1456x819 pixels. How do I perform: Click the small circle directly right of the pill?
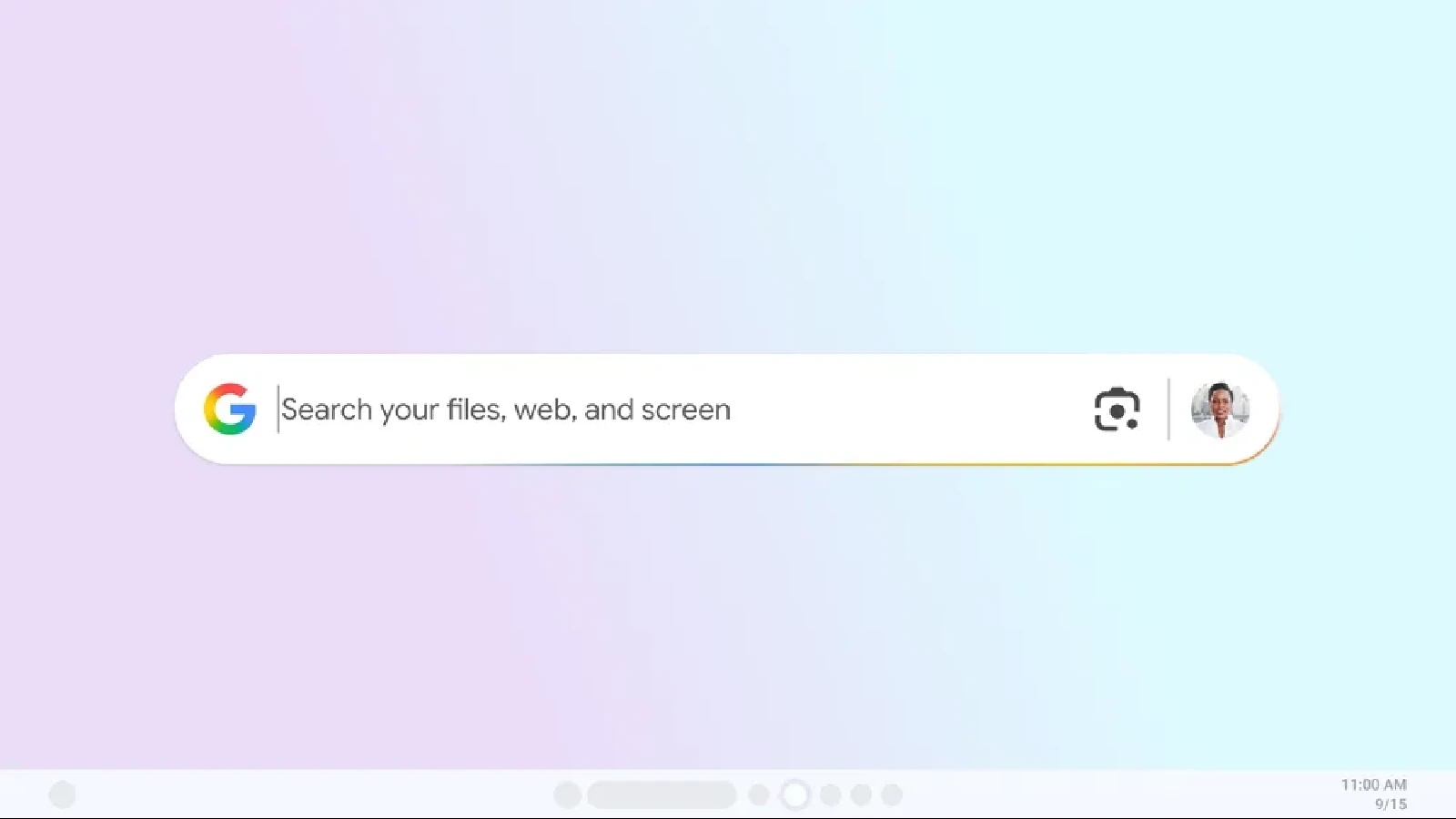click(x=759, y=794)
